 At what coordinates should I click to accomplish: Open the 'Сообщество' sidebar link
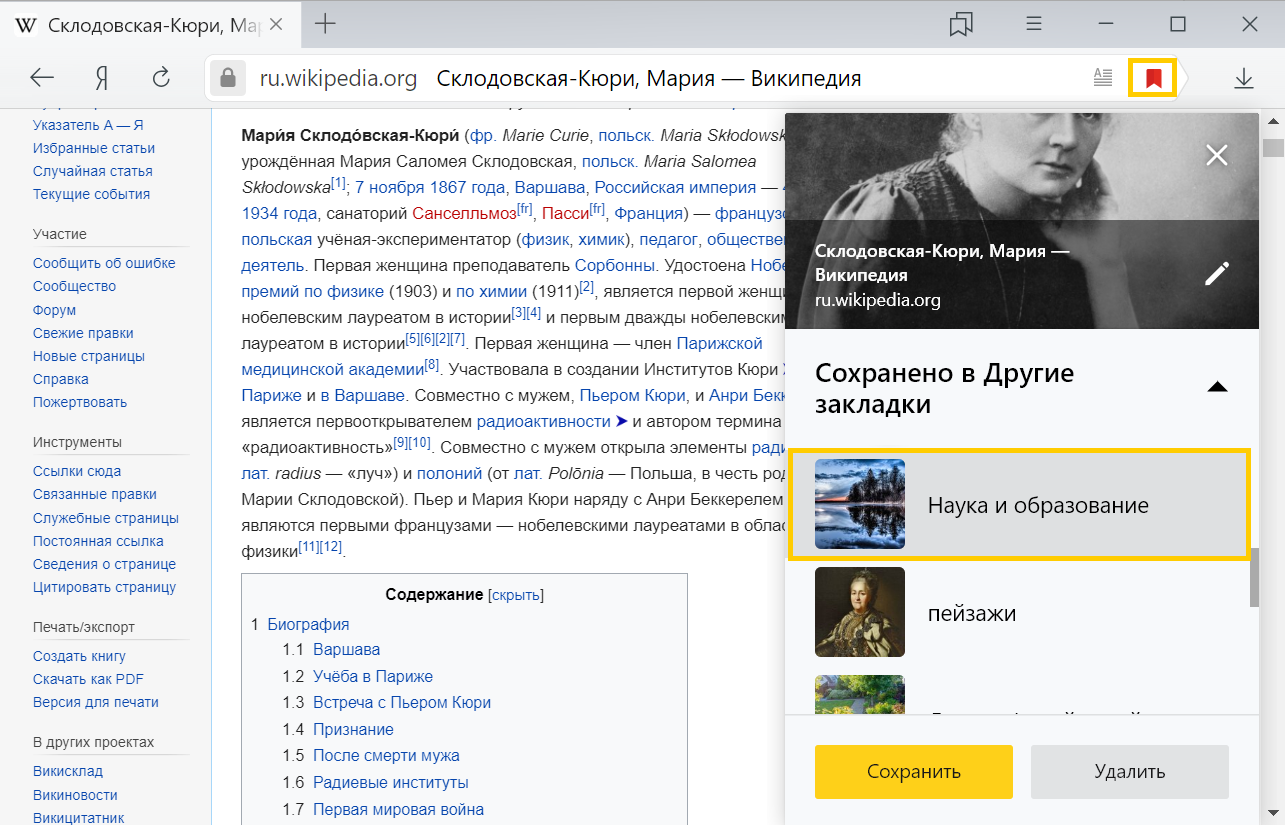coord(75,286)
